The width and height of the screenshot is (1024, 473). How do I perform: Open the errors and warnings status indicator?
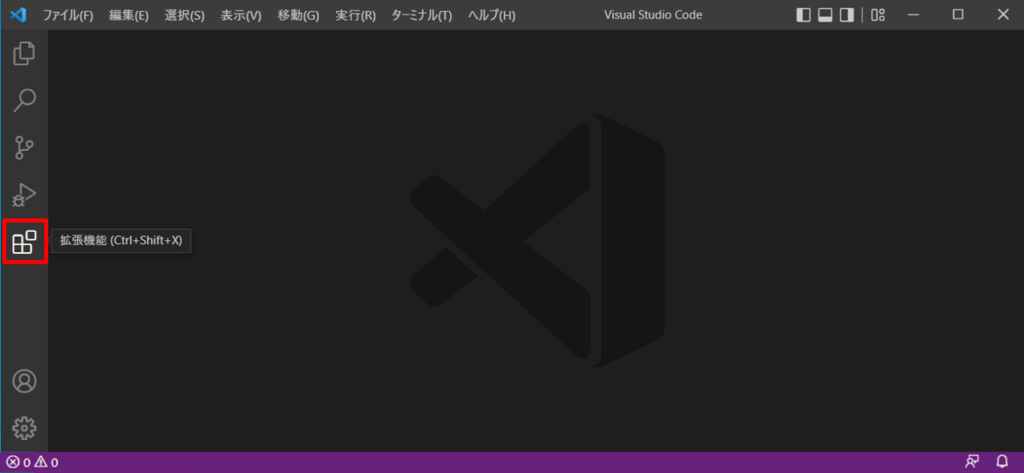(32, 463)
